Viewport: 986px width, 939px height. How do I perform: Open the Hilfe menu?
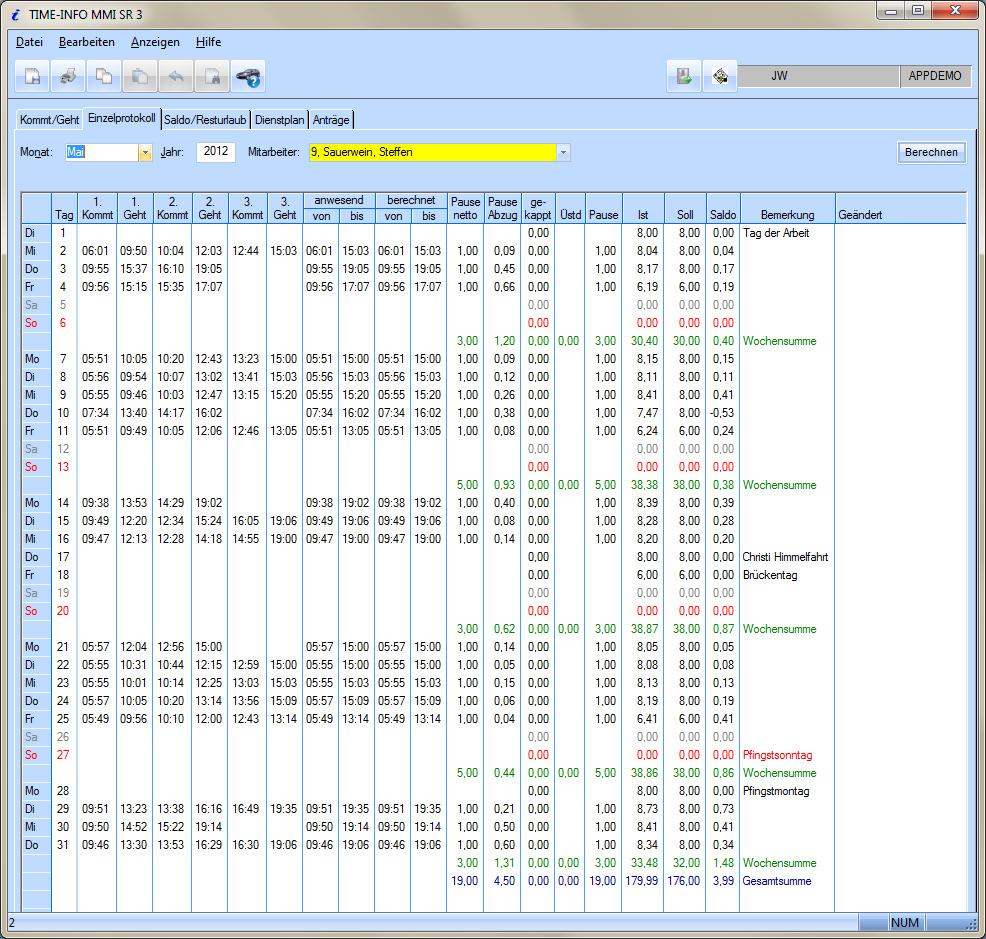pos(208,42)
